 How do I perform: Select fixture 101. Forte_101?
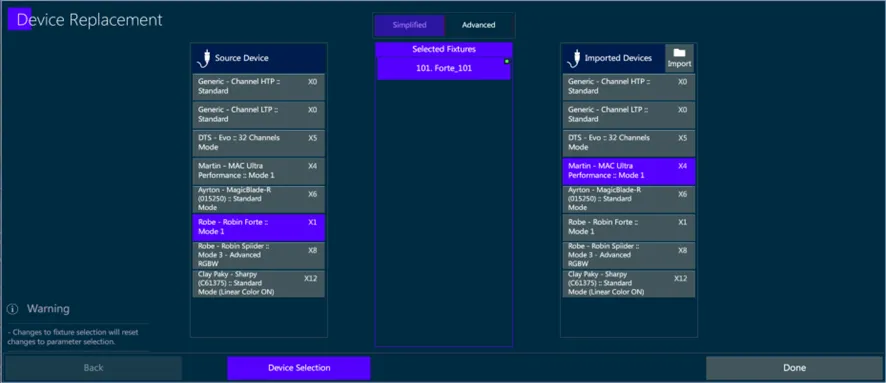[x=444, y=68]
